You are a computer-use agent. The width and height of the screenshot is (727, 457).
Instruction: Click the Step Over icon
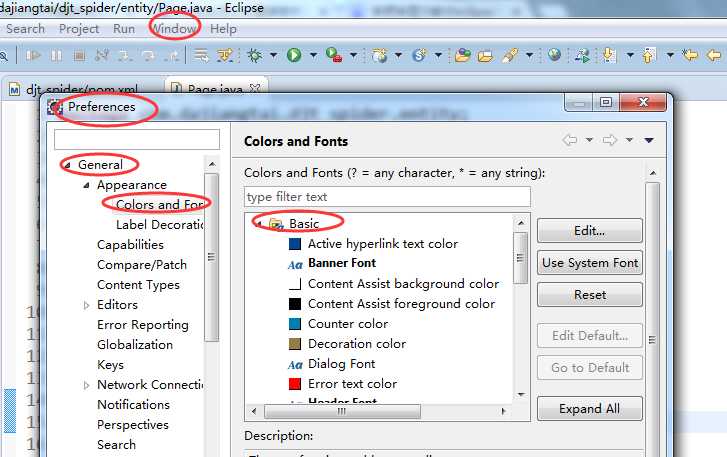tap(148, 56)
